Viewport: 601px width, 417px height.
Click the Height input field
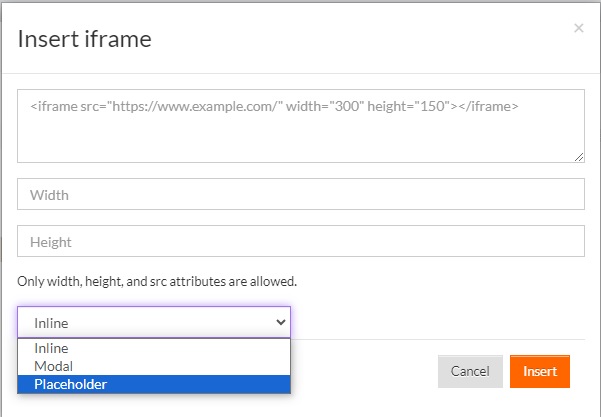301,241
